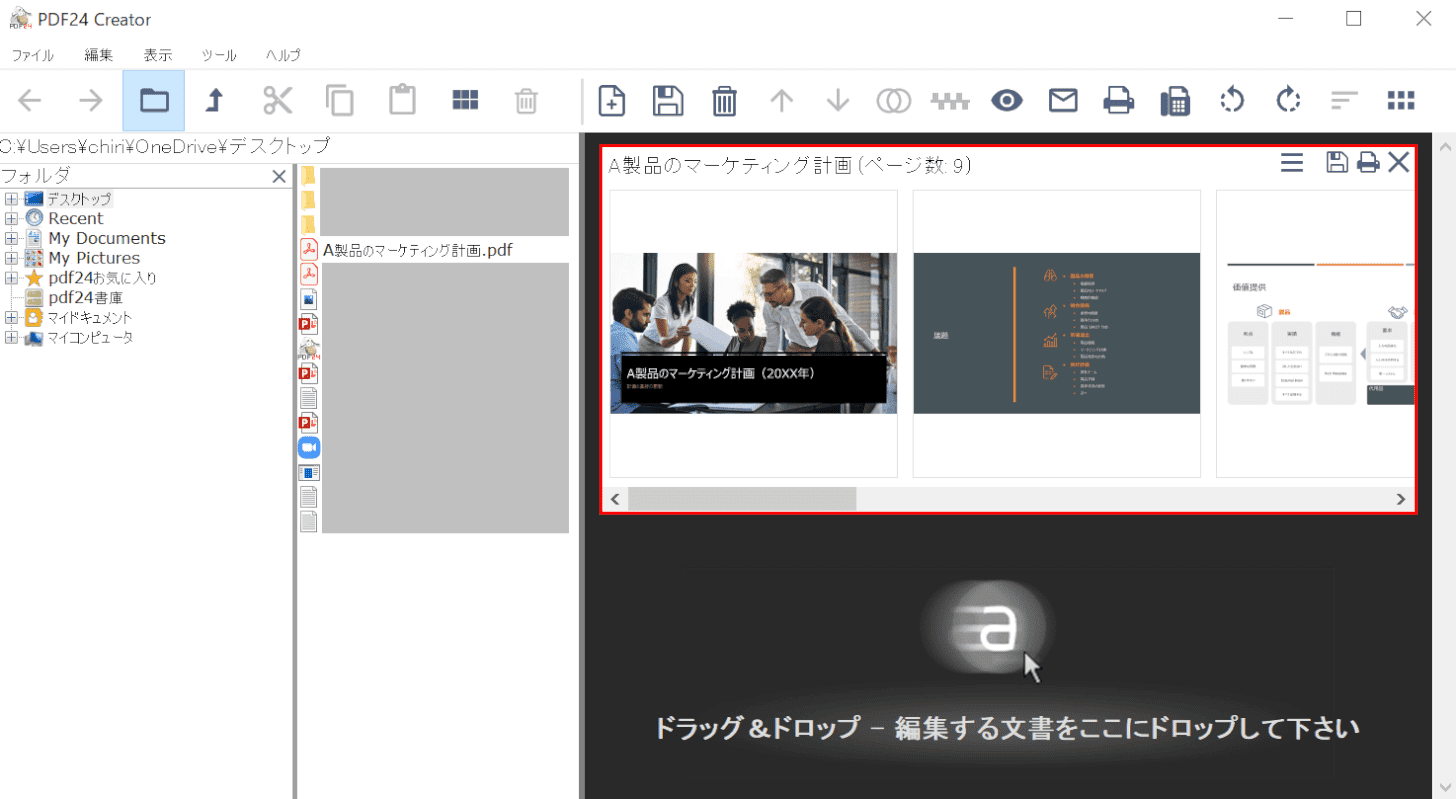The width and height of the screenshot is (1456, 799).
Task: Toggle the eye preview icon
Action: click(x=1008, y=100)
